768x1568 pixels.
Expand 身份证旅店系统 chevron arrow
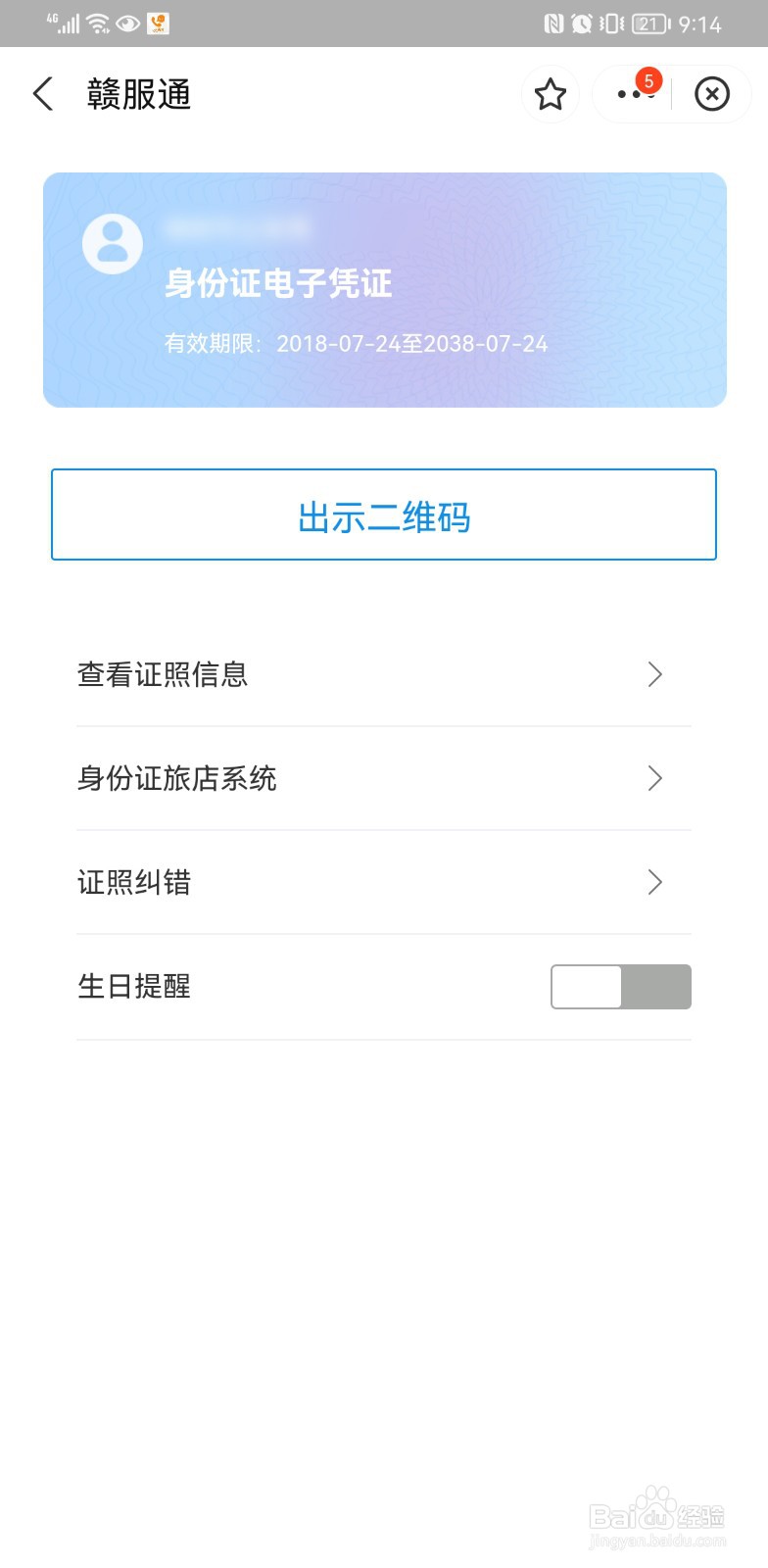pos(655,778)
